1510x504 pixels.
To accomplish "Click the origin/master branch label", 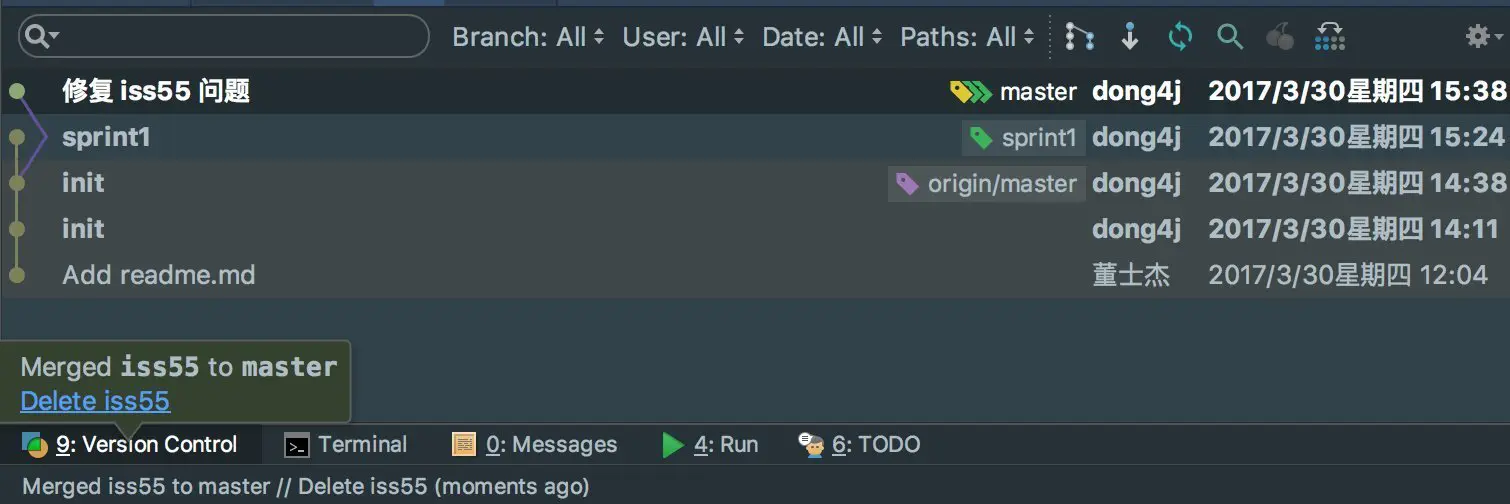I will (987, 184).
